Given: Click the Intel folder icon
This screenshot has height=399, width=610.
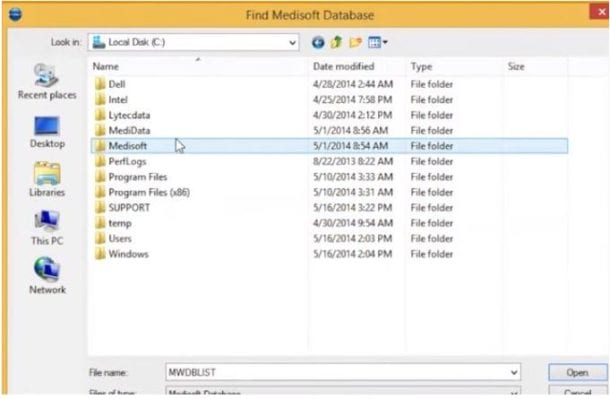Looking at the screenshot, I should tap(100, 100).
